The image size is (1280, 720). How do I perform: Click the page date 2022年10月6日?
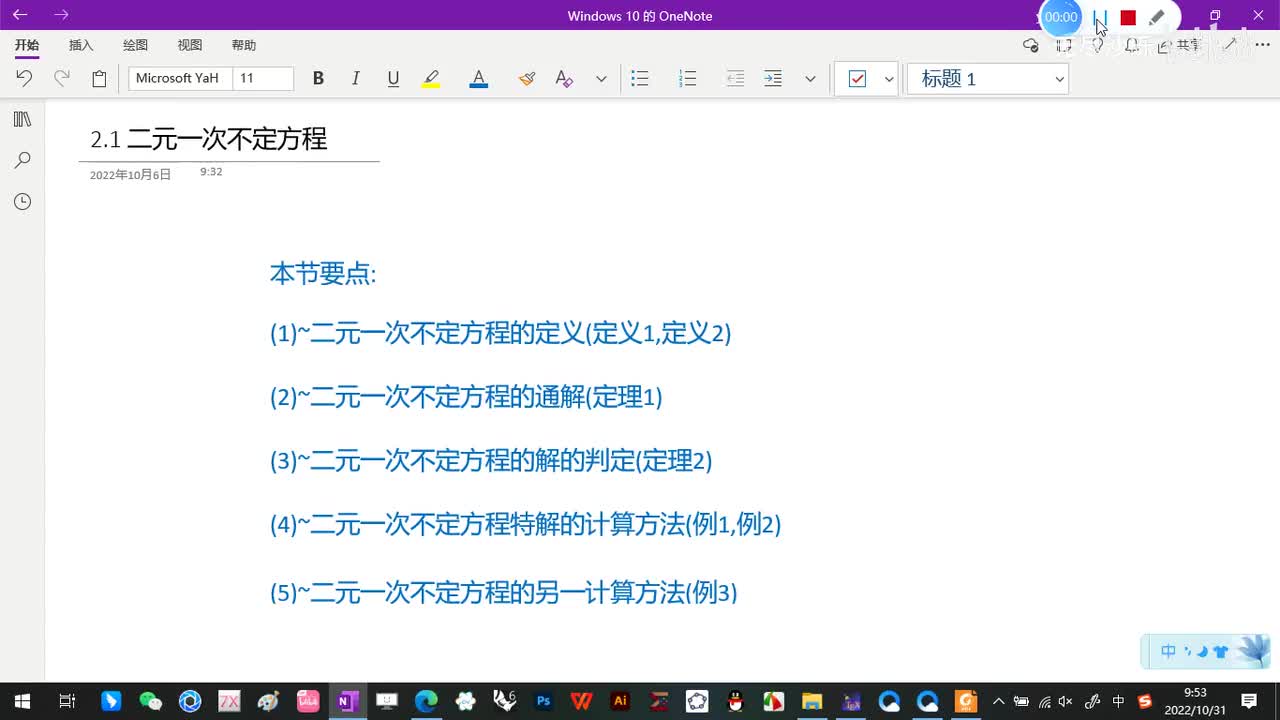131,174
